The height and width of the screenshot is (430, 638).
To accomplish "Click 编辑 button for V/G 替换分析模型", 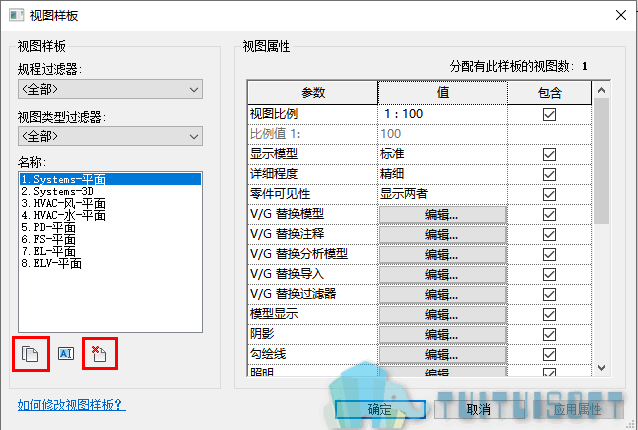I will pos(443,254).
